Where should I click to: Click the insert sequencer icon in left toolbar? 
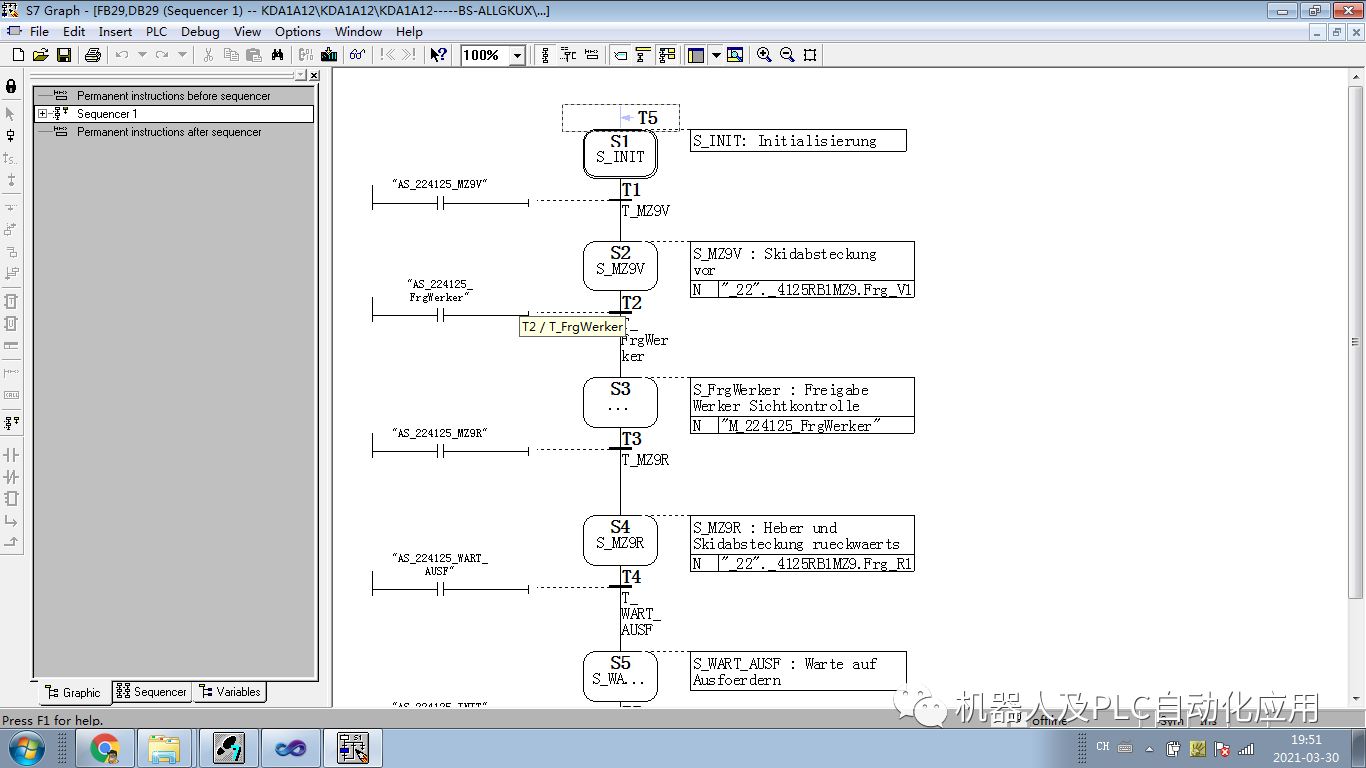click(11, 422)
